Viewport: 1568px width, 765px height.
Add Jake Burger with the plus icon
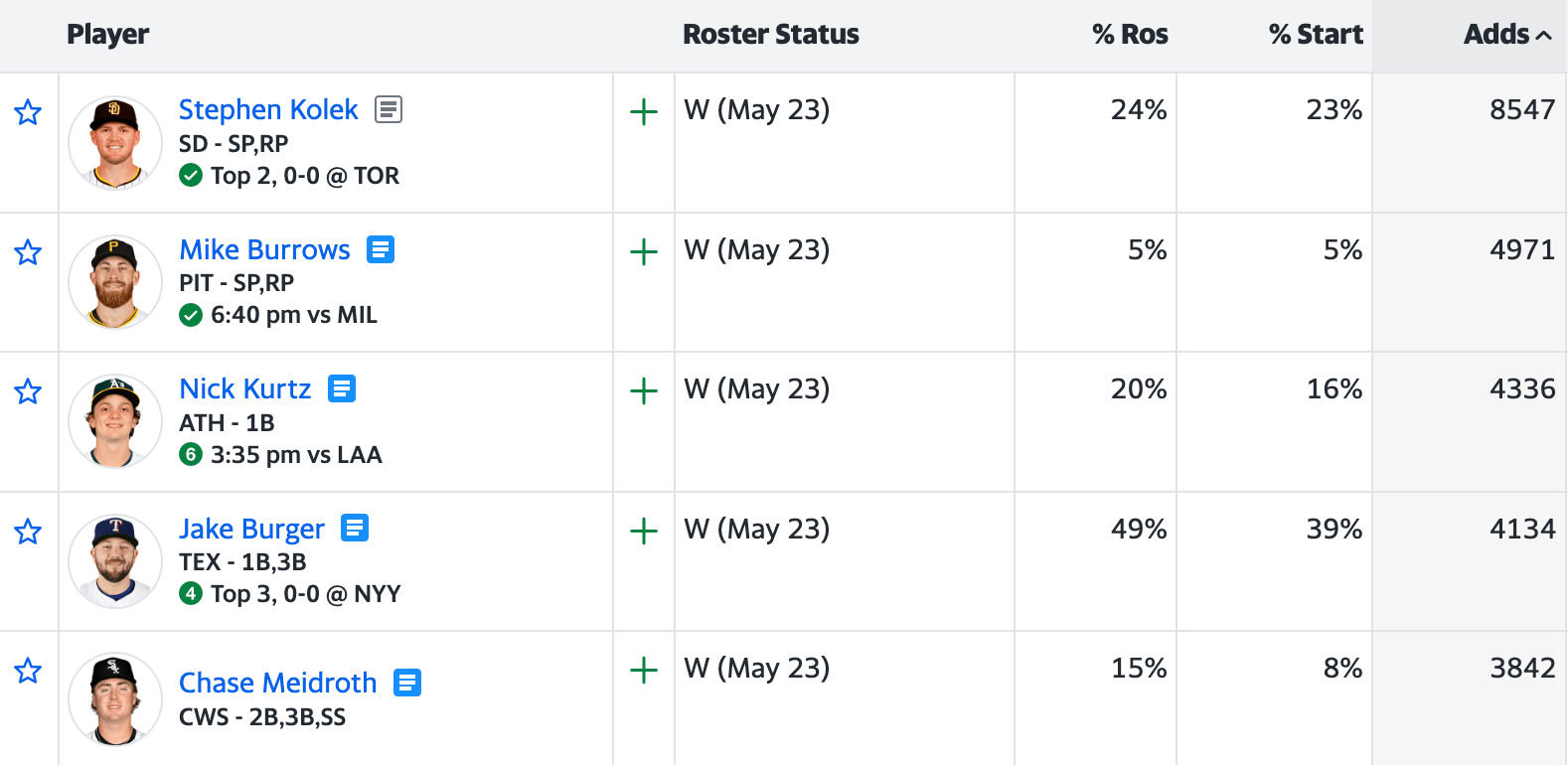(644, 532)
